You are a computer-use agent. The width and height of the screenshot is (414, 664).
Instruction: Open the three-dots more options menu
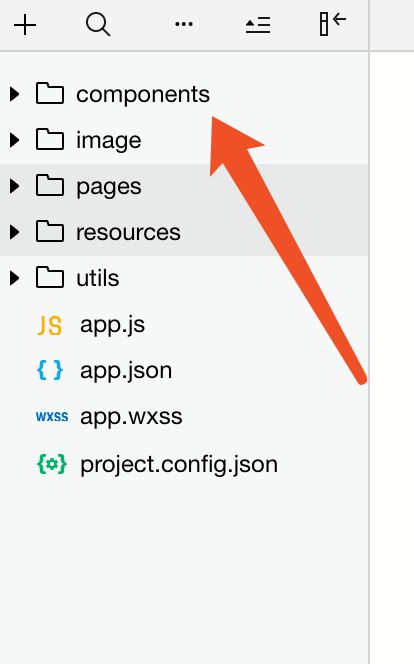184,24
